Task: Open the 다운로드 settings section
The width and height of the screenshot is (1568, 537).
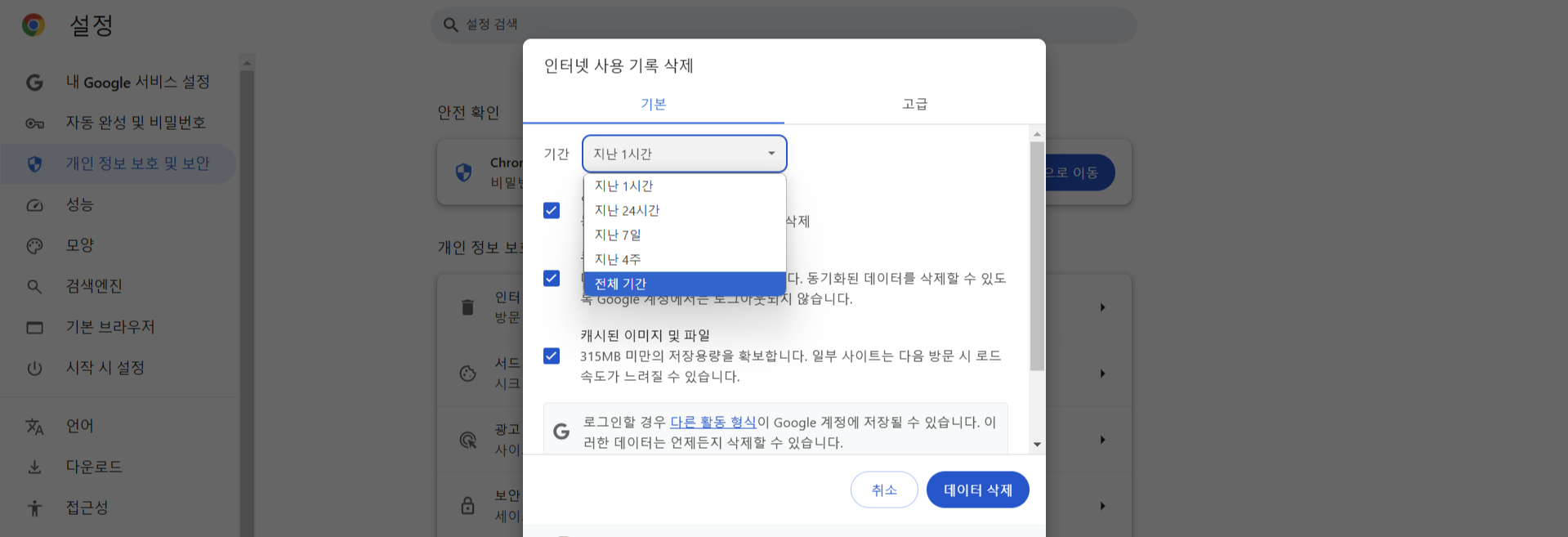Action: click(118, 468)
